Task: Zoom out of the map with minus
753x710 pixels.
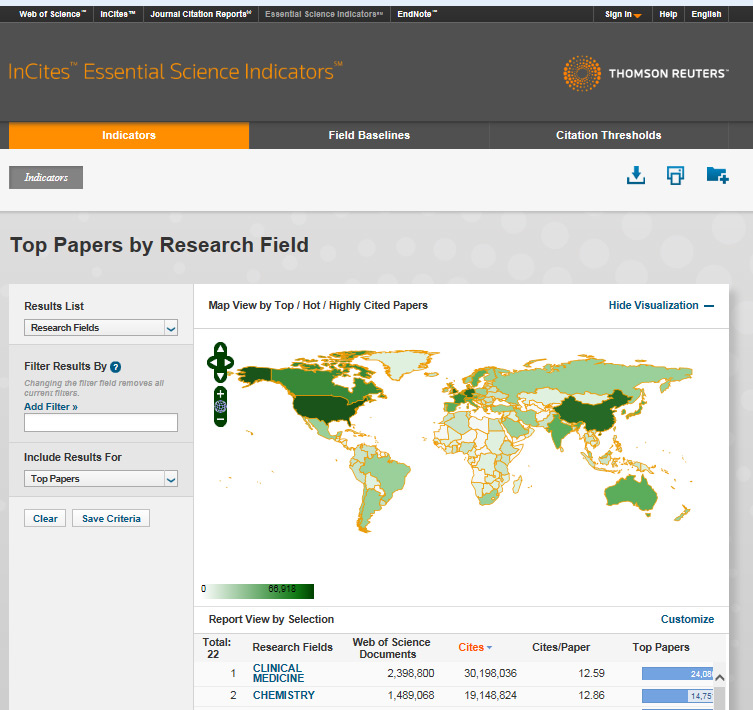Action: (x=220, y=419)
